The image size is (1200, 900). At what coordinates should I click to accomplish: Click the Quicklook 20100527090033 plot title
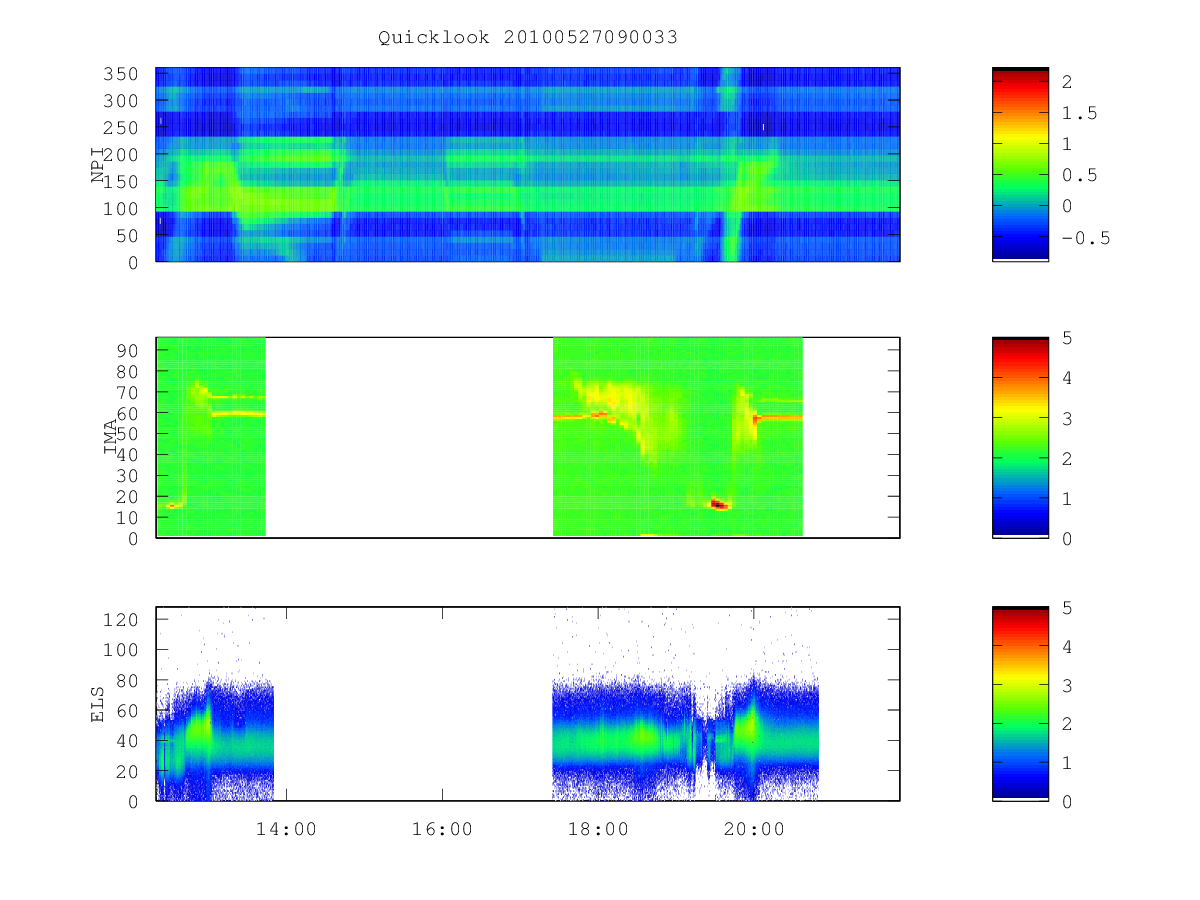click(528, 38)
